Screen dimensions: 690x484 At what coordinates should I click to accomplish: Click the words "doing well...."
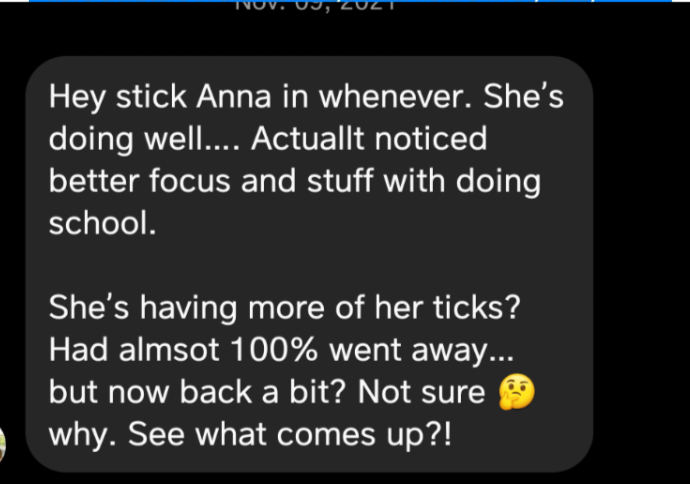[x=144, y=140]
